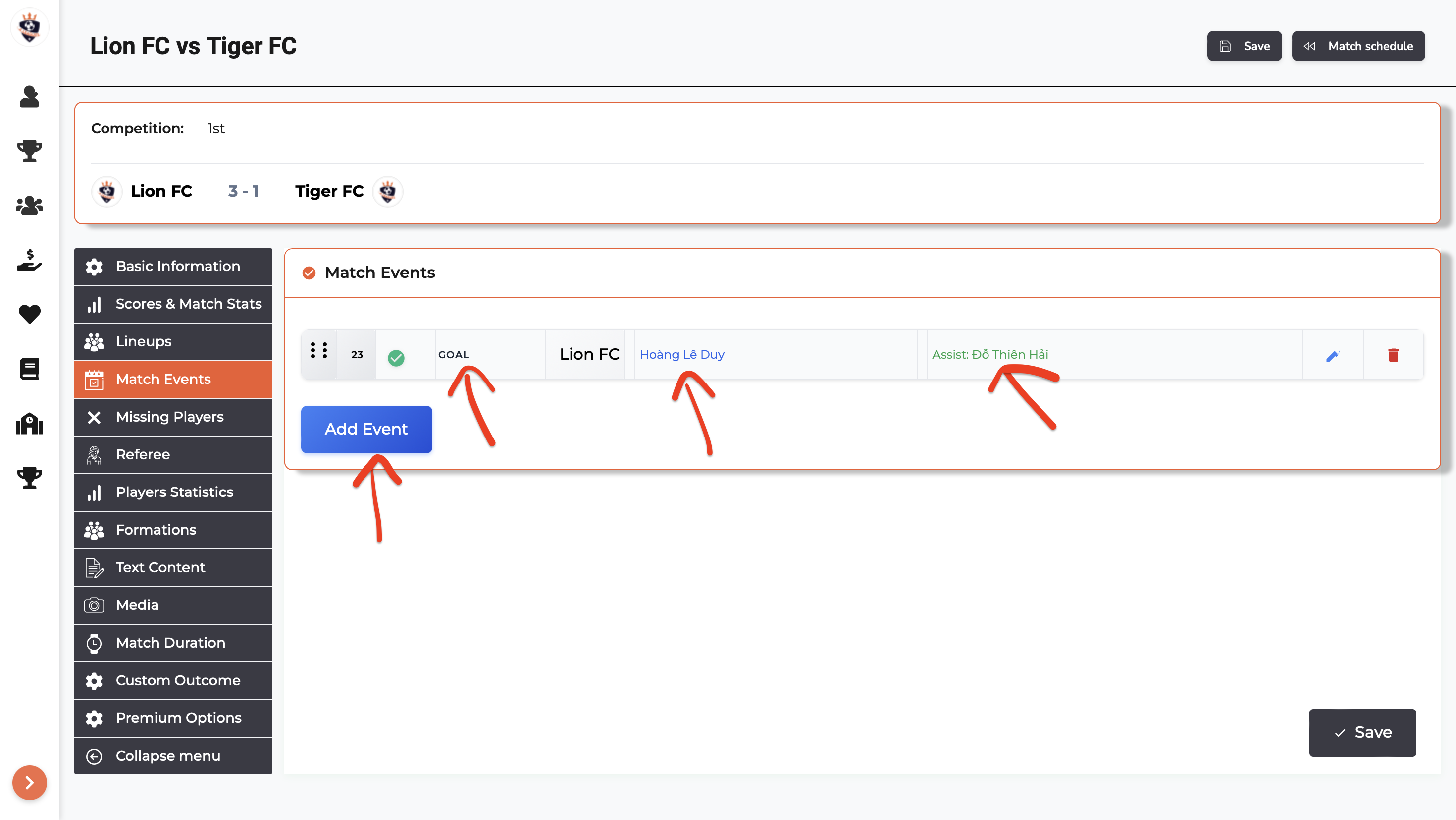Open the team group sidebar icon

click(x=29, y=205)
